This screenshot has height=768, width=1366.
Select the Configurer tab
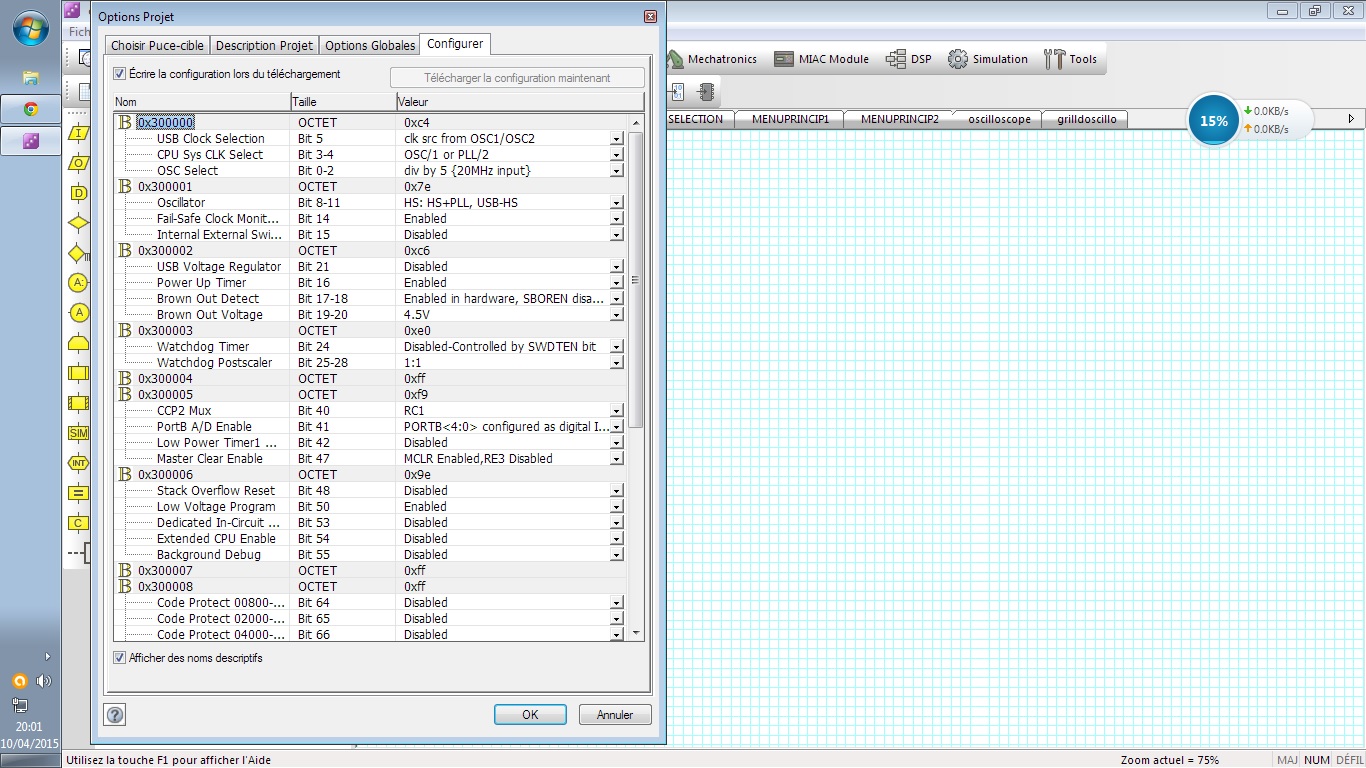pyautogui.click(x=455, y=44)
